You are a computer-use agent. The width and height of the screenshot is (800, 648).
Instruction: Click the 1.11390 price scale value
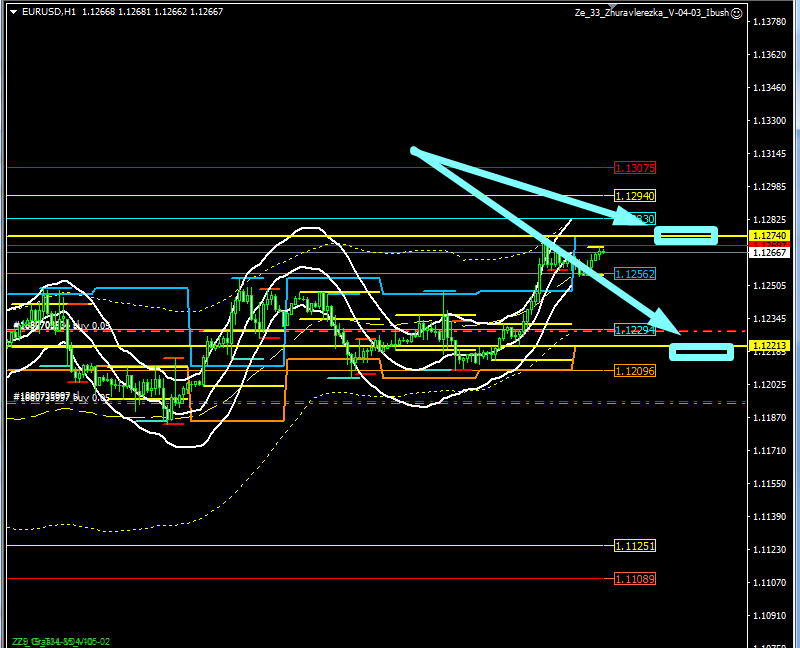point(769,517)
